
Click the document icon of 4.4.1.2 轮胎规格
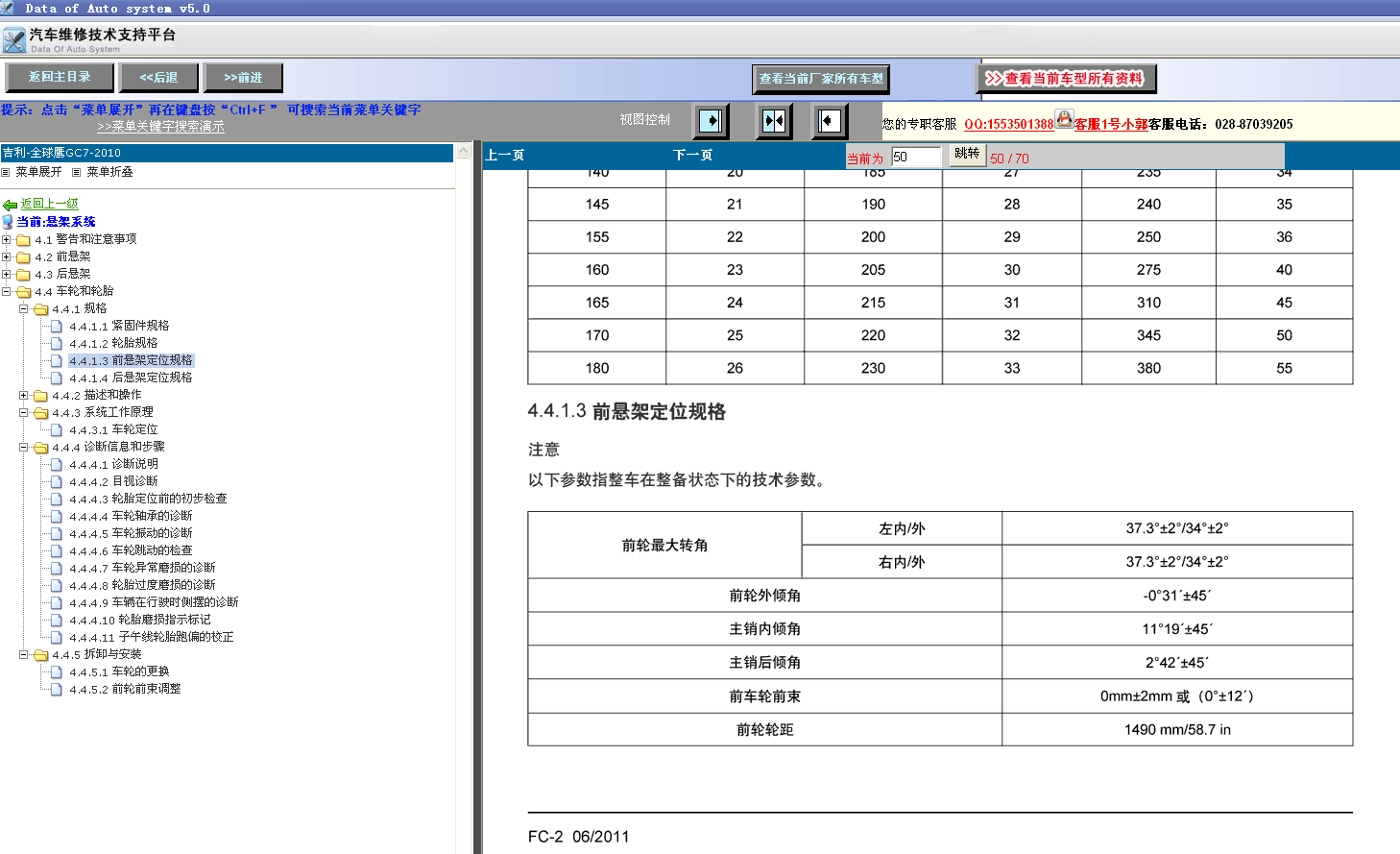click(57, 343)
